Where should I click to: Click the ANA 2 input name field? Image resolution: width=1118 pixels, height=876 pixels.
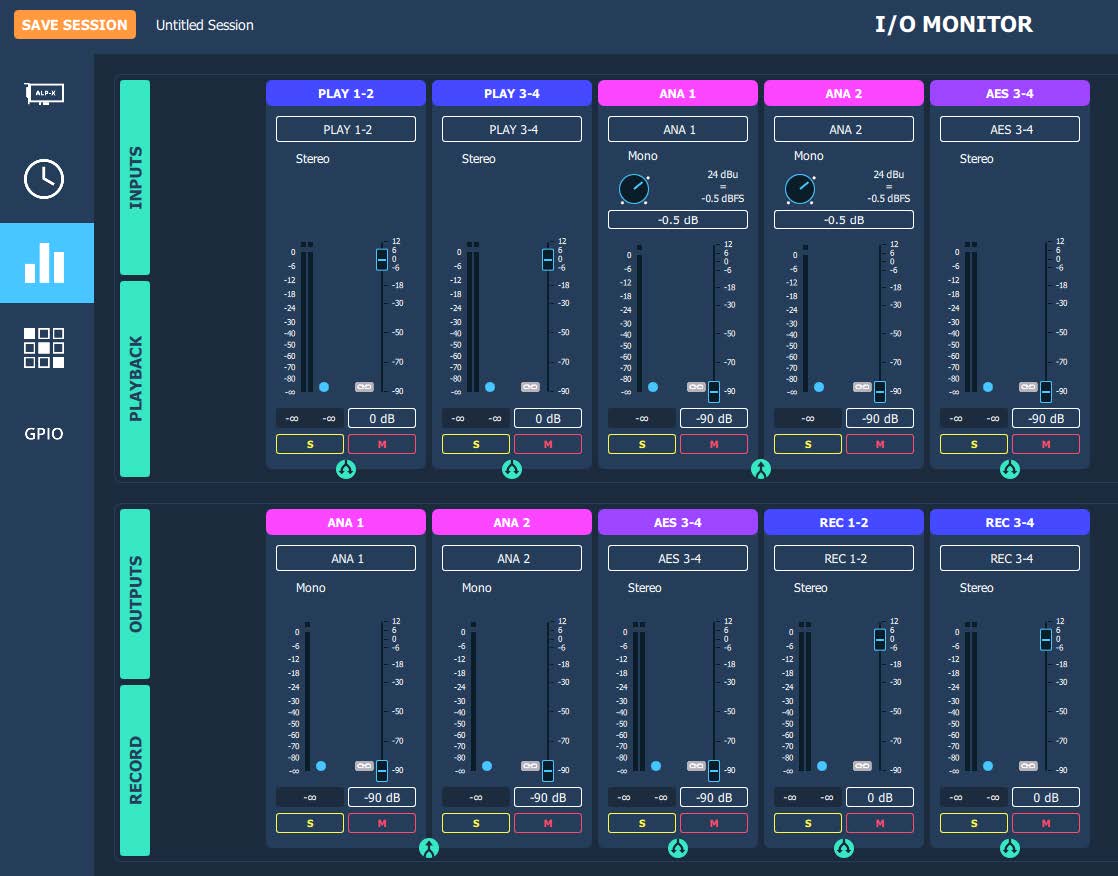[844, 129]
